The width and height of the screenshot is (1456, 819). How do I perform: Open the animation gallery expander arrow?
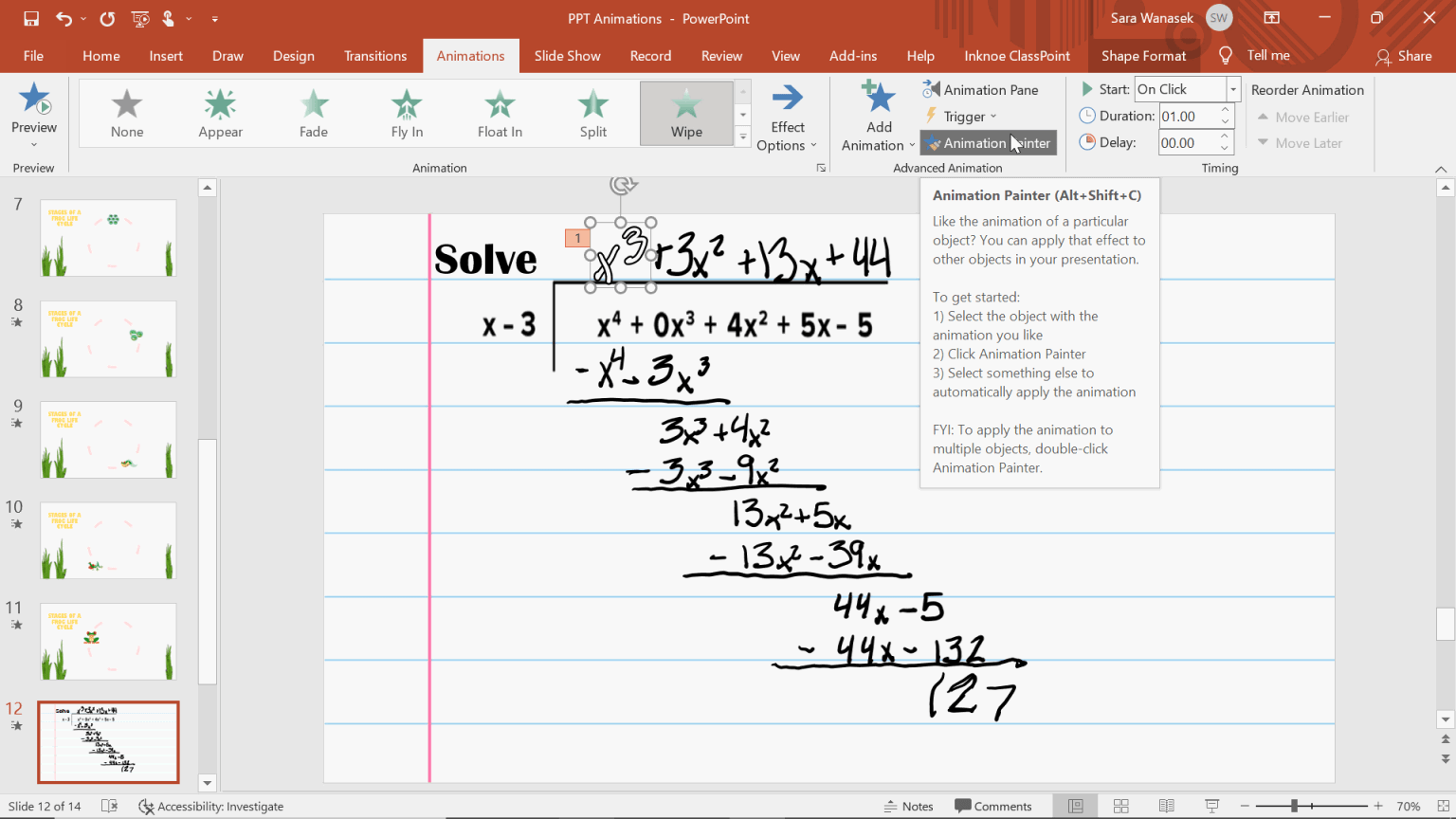742,136
